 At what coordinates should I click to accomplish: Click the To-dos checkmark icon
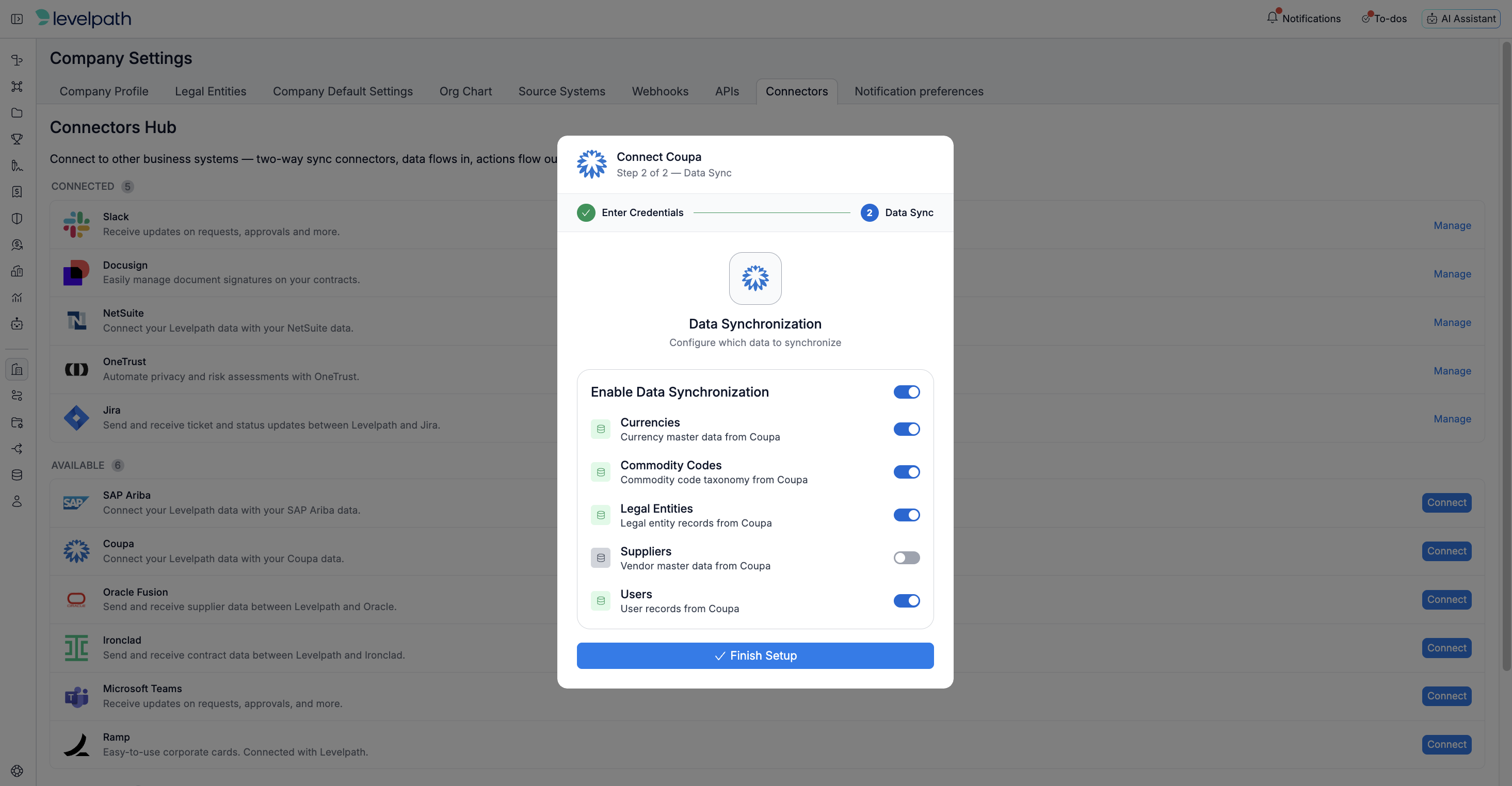[1366, 19]
